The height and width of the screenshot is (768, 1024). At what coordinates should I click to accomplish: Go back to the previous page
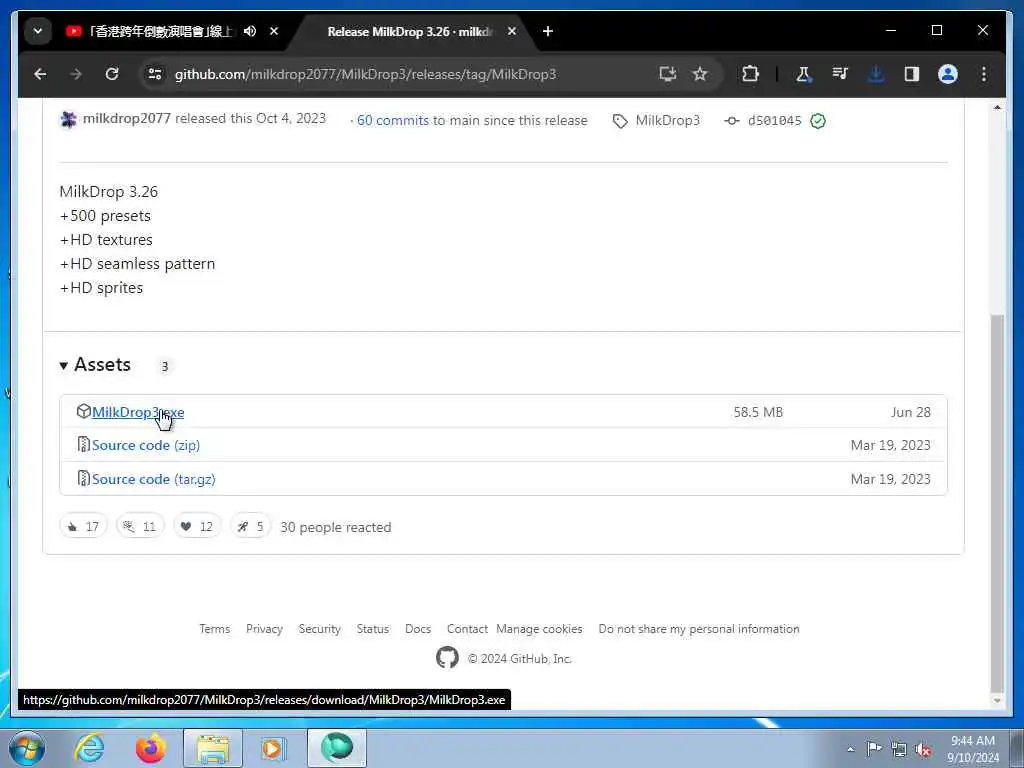click(x=40, y=74)
